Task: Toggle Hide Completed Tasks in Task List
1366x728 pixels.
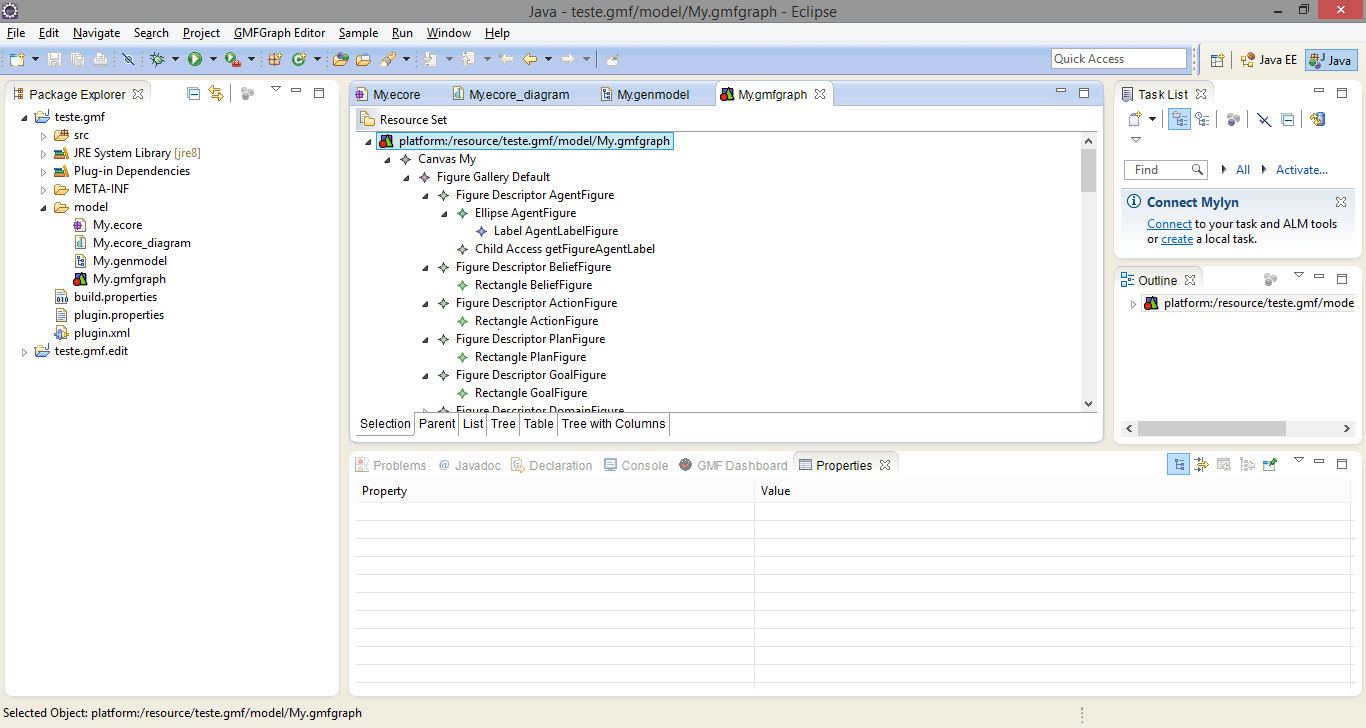Action: click(x=1264, y=119)
